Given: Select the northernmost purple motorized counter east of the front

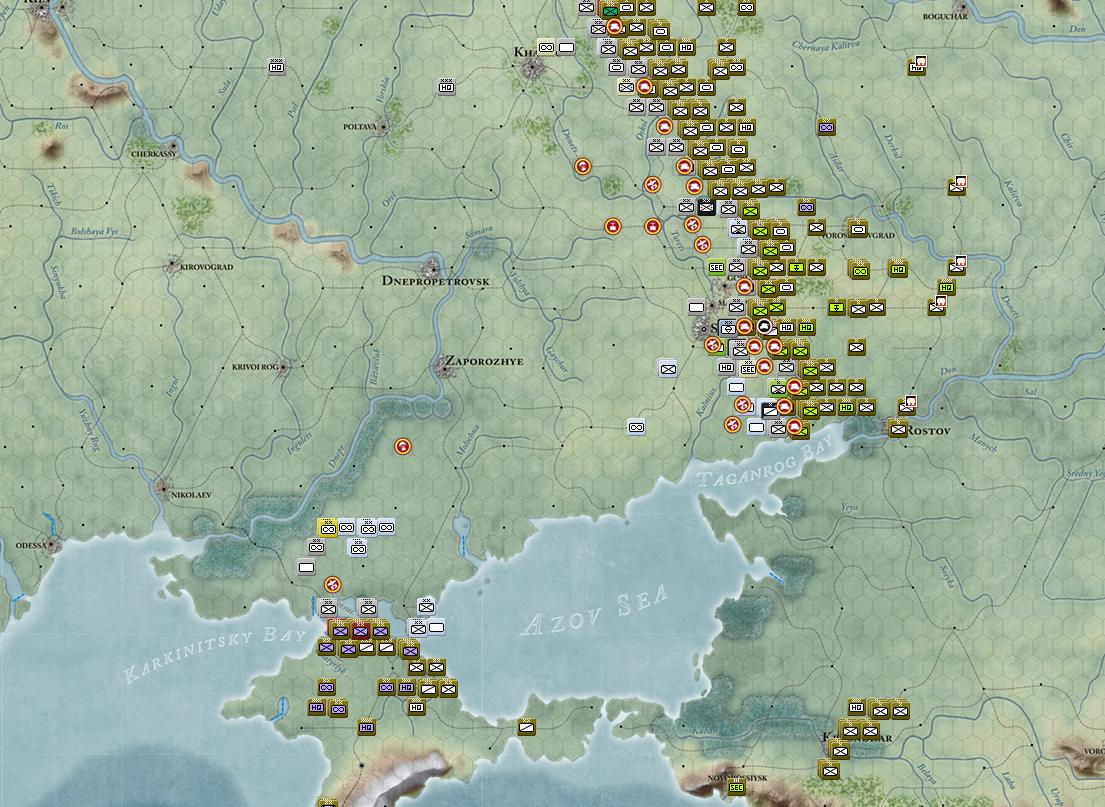Looking at the screenshot, I should coord(827,128).
